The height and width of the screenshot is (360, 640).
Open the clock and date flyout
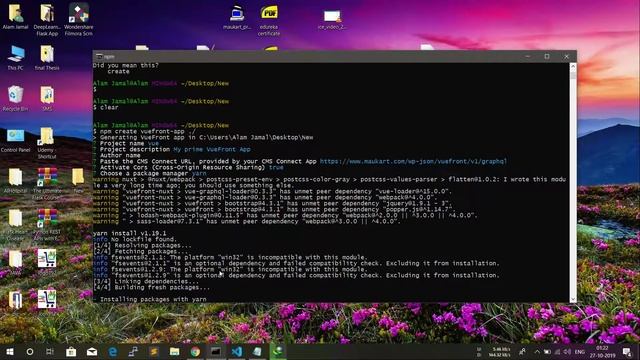(602, 351)
